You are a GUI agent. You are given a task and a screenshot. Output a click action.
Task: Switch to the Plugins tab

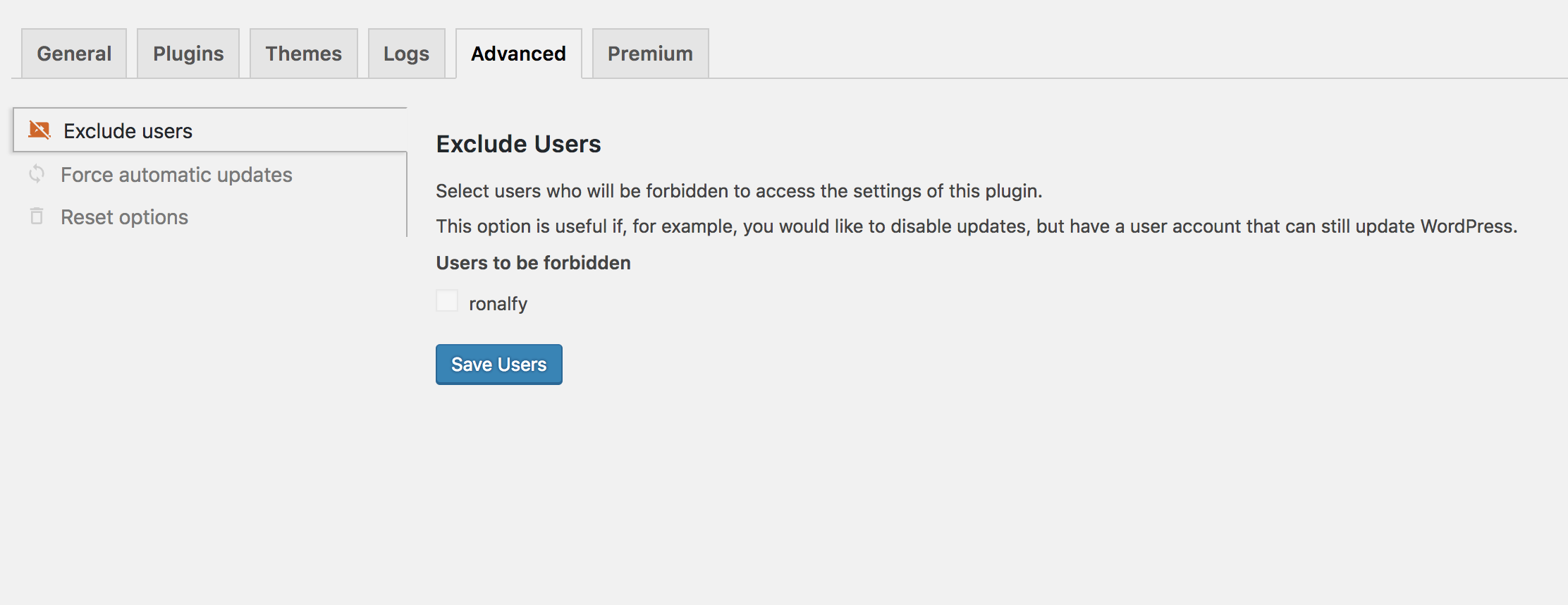pyautogui.click(x=188, y=54)
